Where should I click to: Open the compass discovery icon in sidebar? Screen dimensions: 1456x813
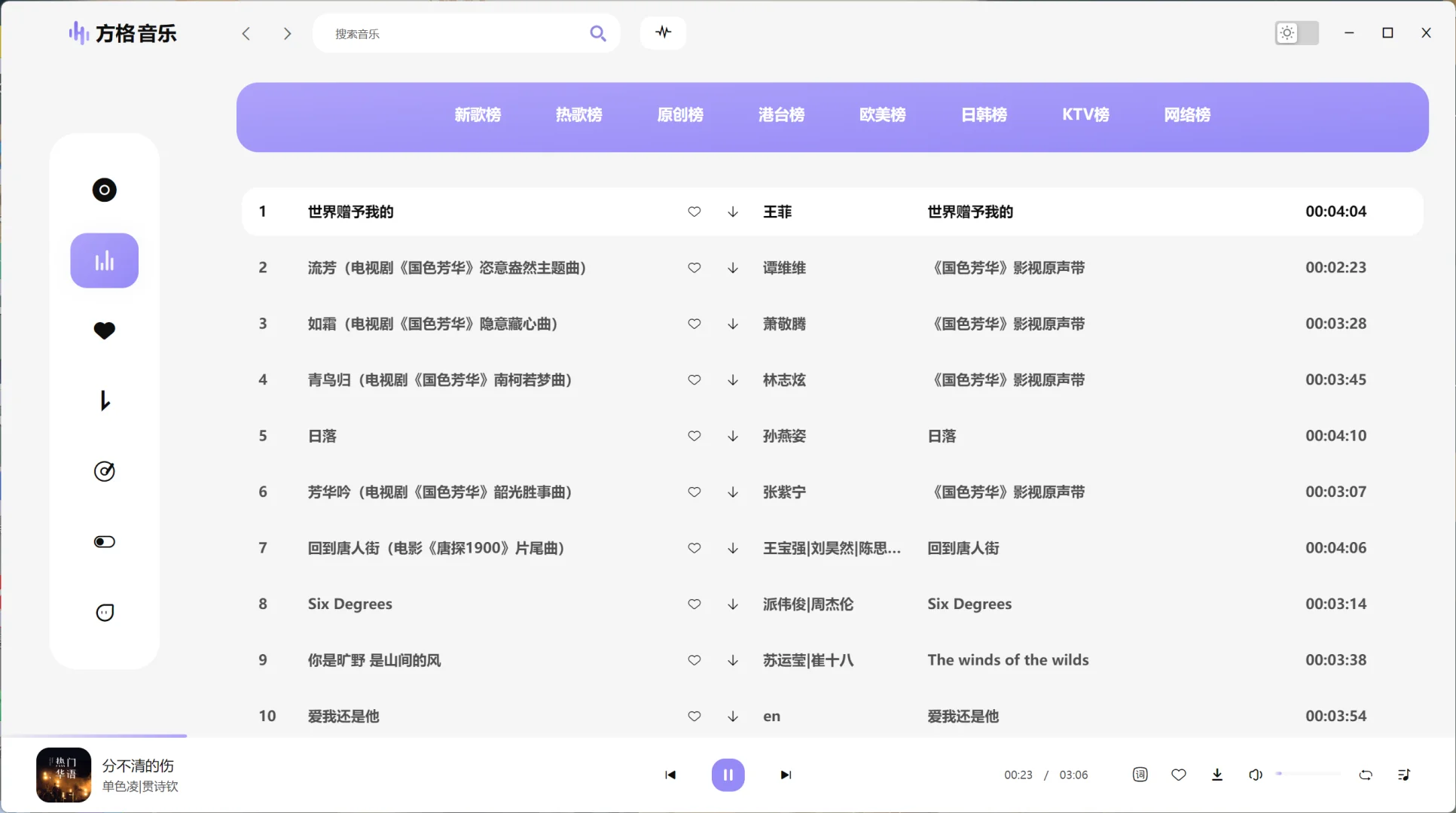point(104,471)
